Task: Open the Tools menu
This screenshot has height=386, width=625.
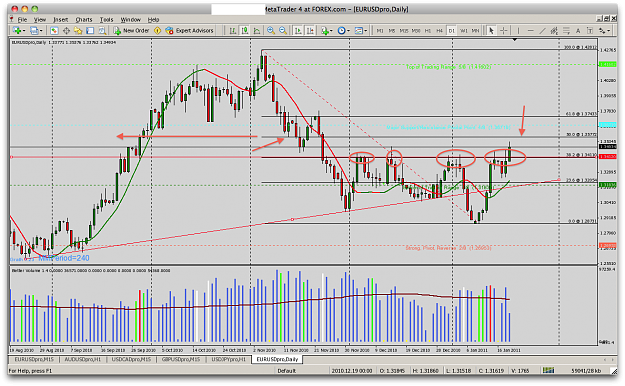Action: click(x=106, y=19)
